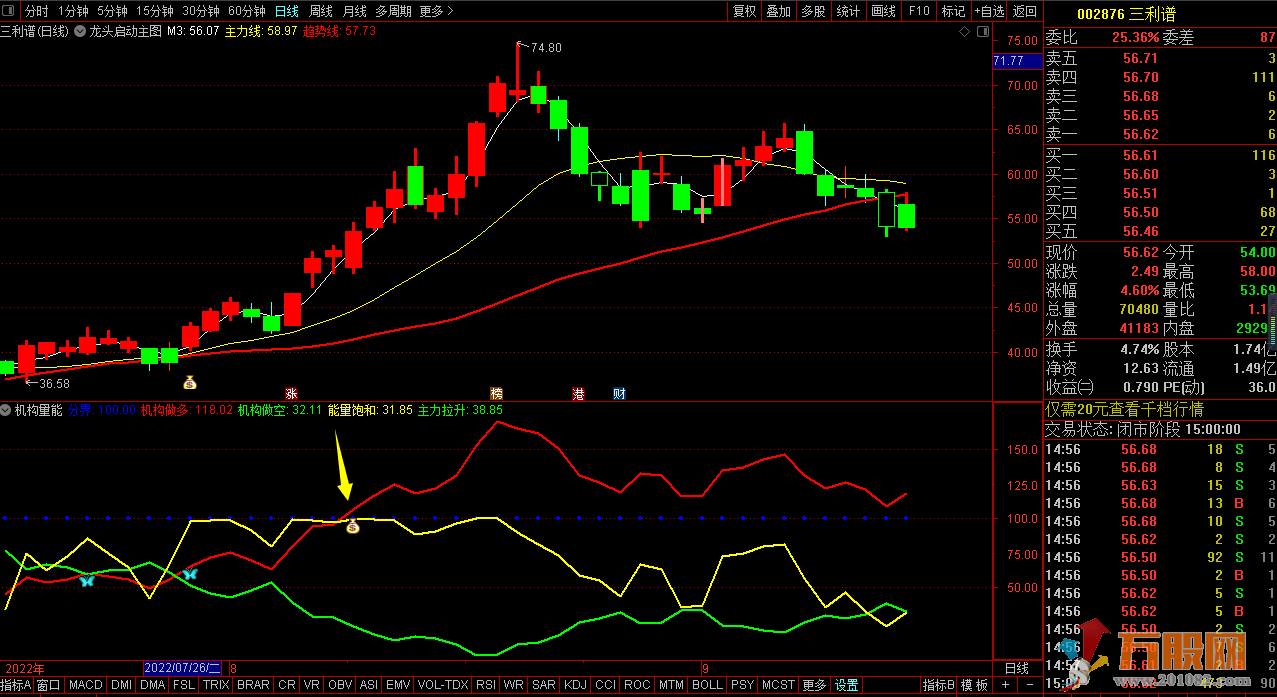The image size is (1277, 697).
Task: Open indicator 设置 settings
Action: point(847,685)
